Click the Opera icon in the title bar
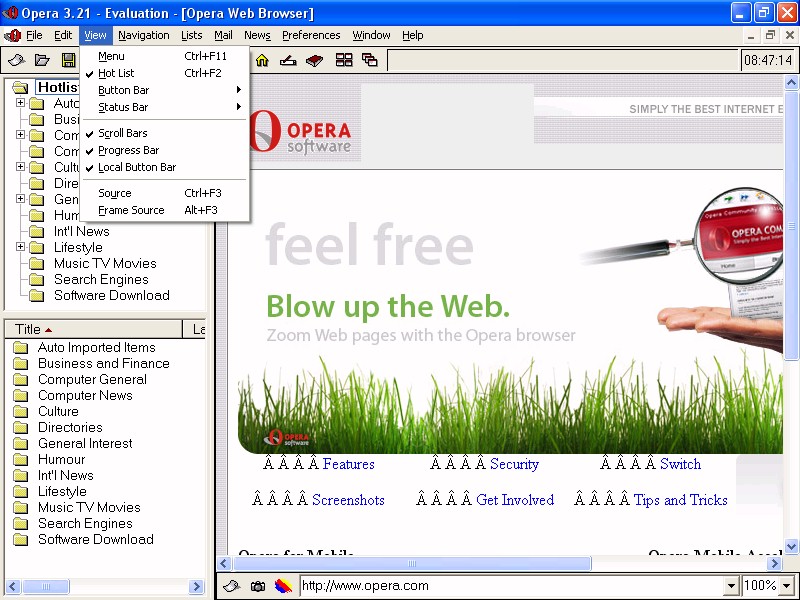The height and width of the screenshot is (600, 800). tap(10, 12)
